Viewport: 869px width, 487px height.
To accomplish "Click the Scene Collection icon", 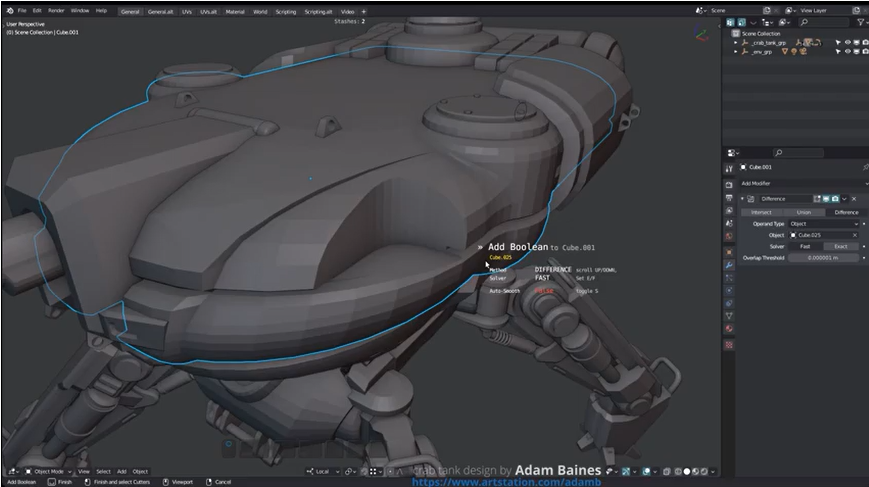I will point(735,34).
